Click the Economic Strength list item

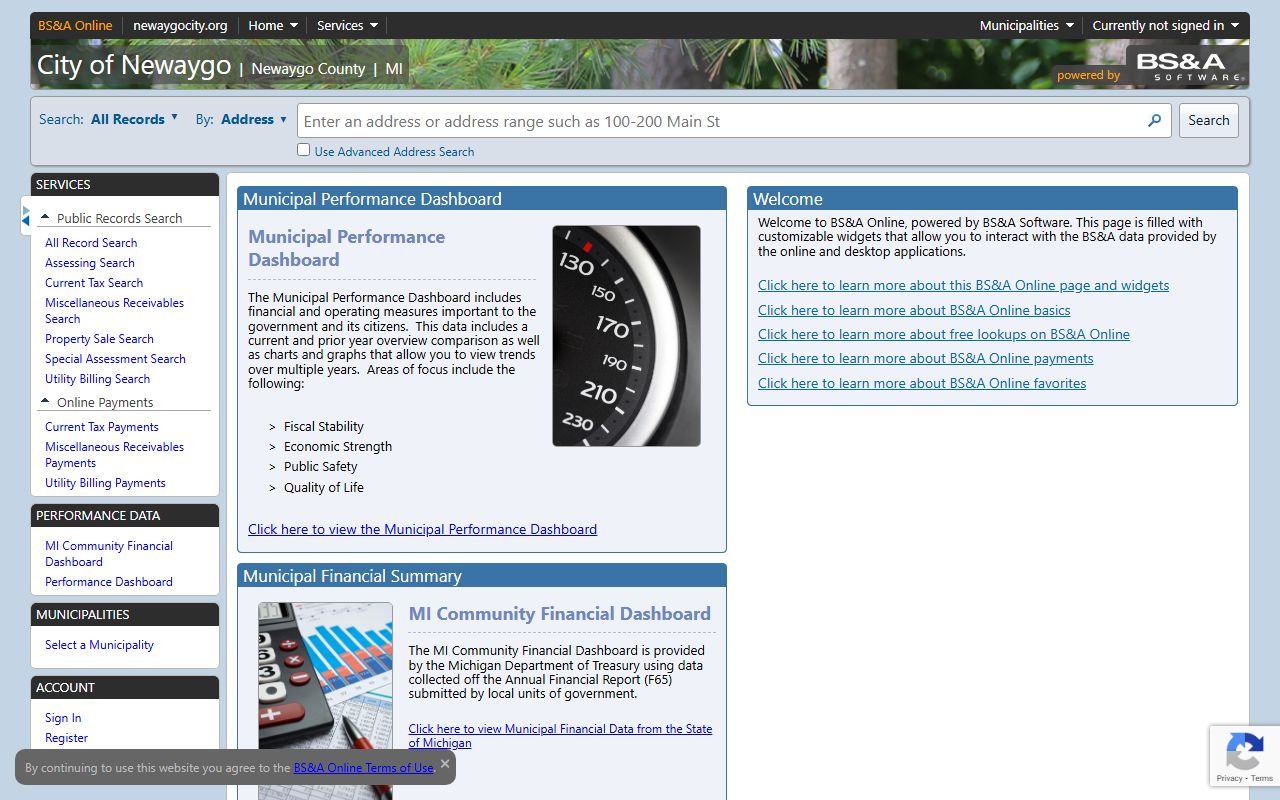pyautogui.click(x=338, y=446)
